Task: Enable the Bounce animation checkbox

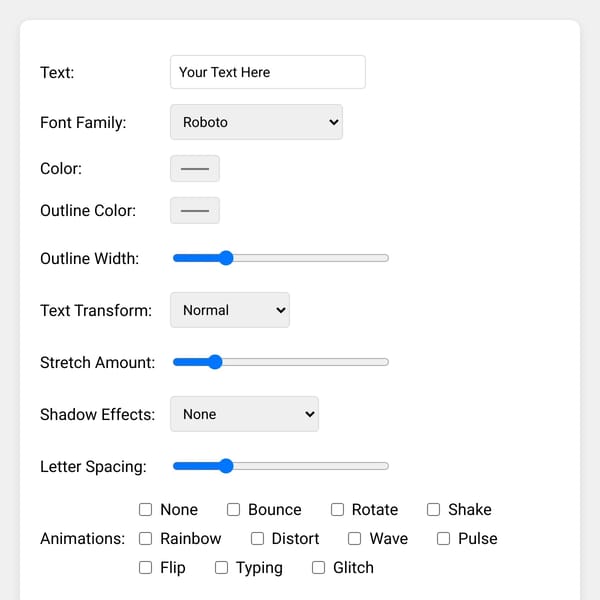Action: [x=233, y=509]
